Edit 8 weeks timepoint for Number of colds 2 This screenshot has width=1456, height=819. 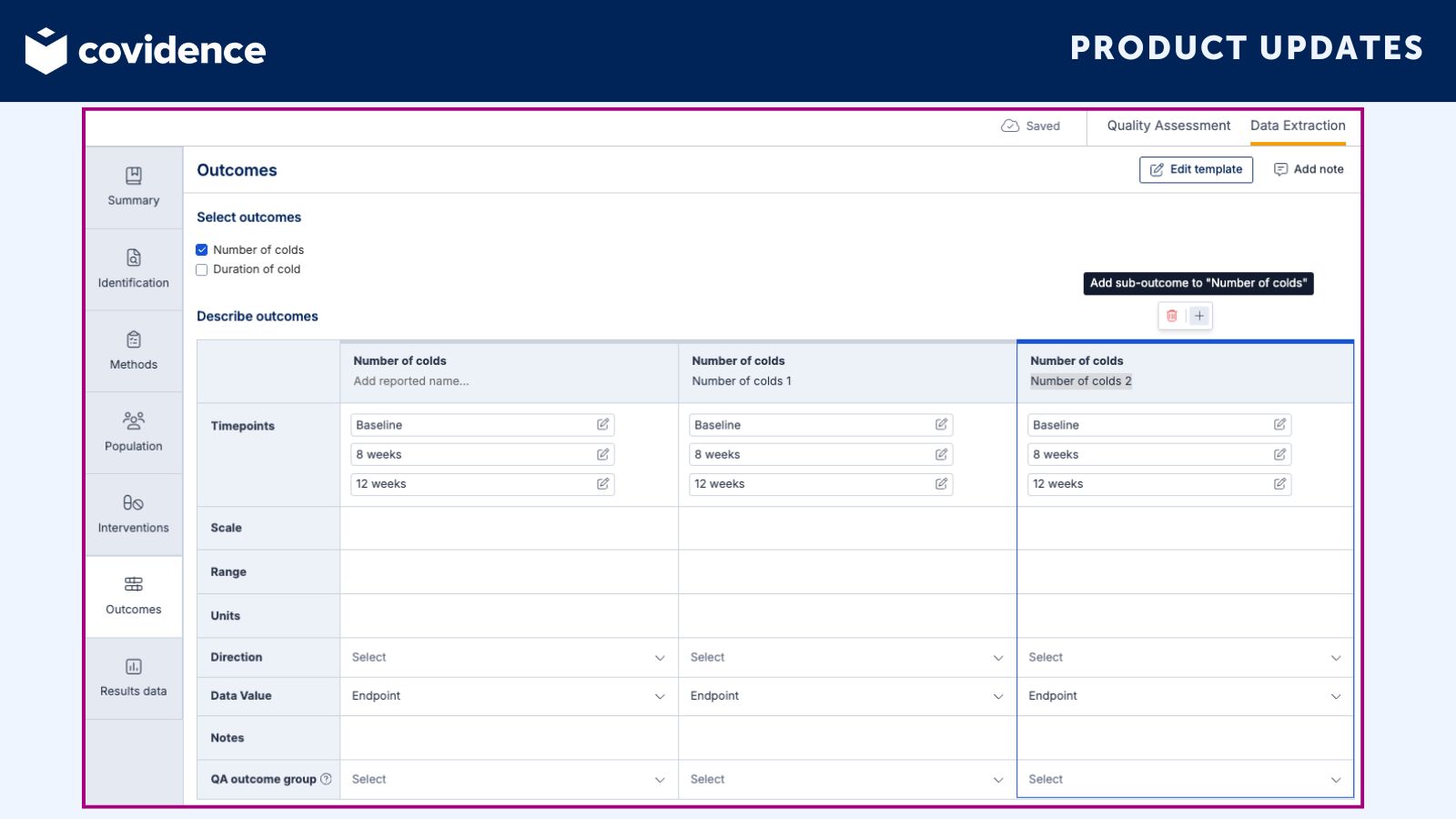point(1279,454)
